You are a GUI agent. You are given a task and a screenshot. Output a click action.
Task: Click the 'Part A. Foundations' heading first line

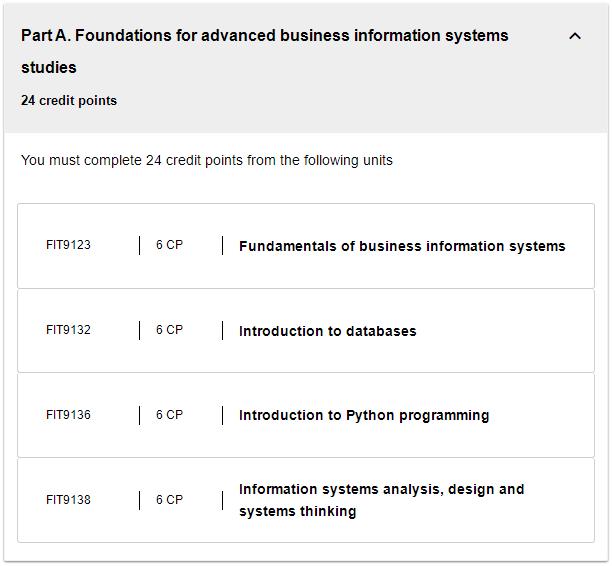tap(264, 36)
